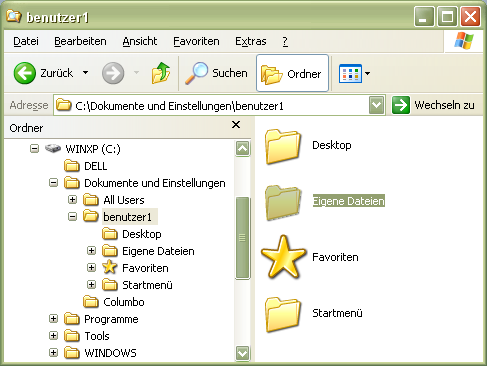Expand the Tools tree node
Viewport: 487px width, 366px height.
point(53,335)
